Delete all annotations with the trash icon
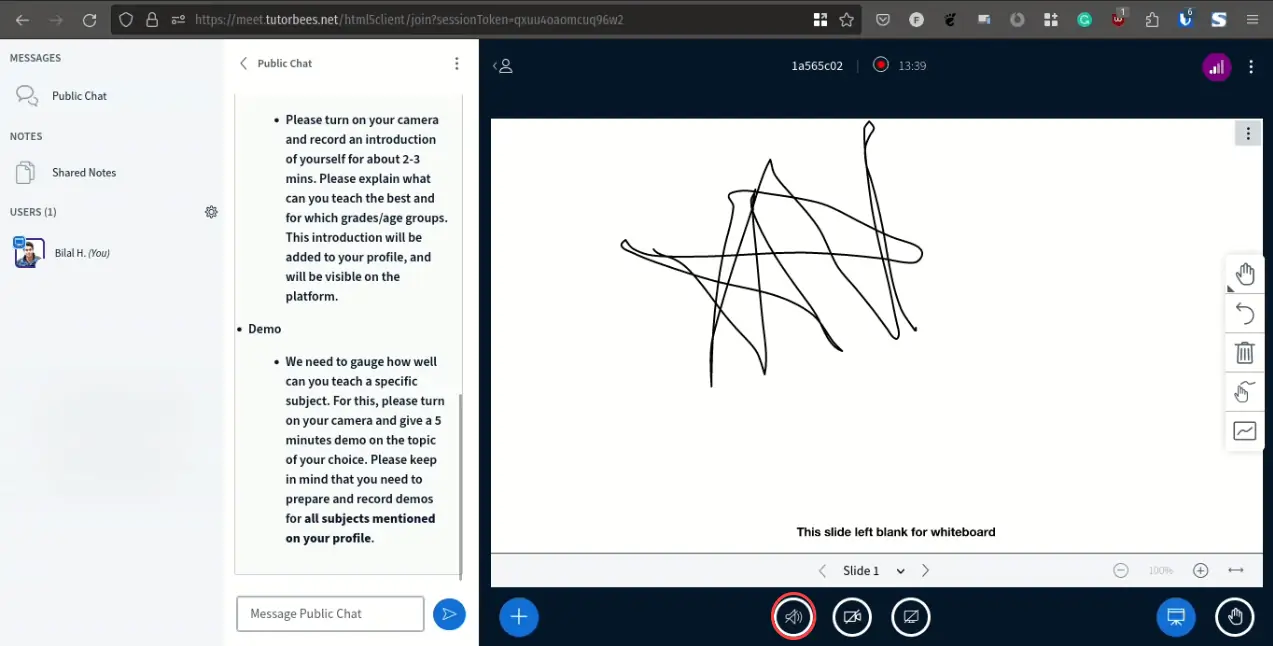 pos(1245,352)
